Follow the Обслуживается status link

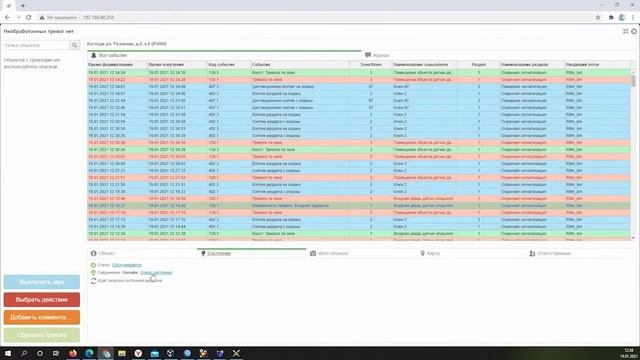click(x=127, y=265)
